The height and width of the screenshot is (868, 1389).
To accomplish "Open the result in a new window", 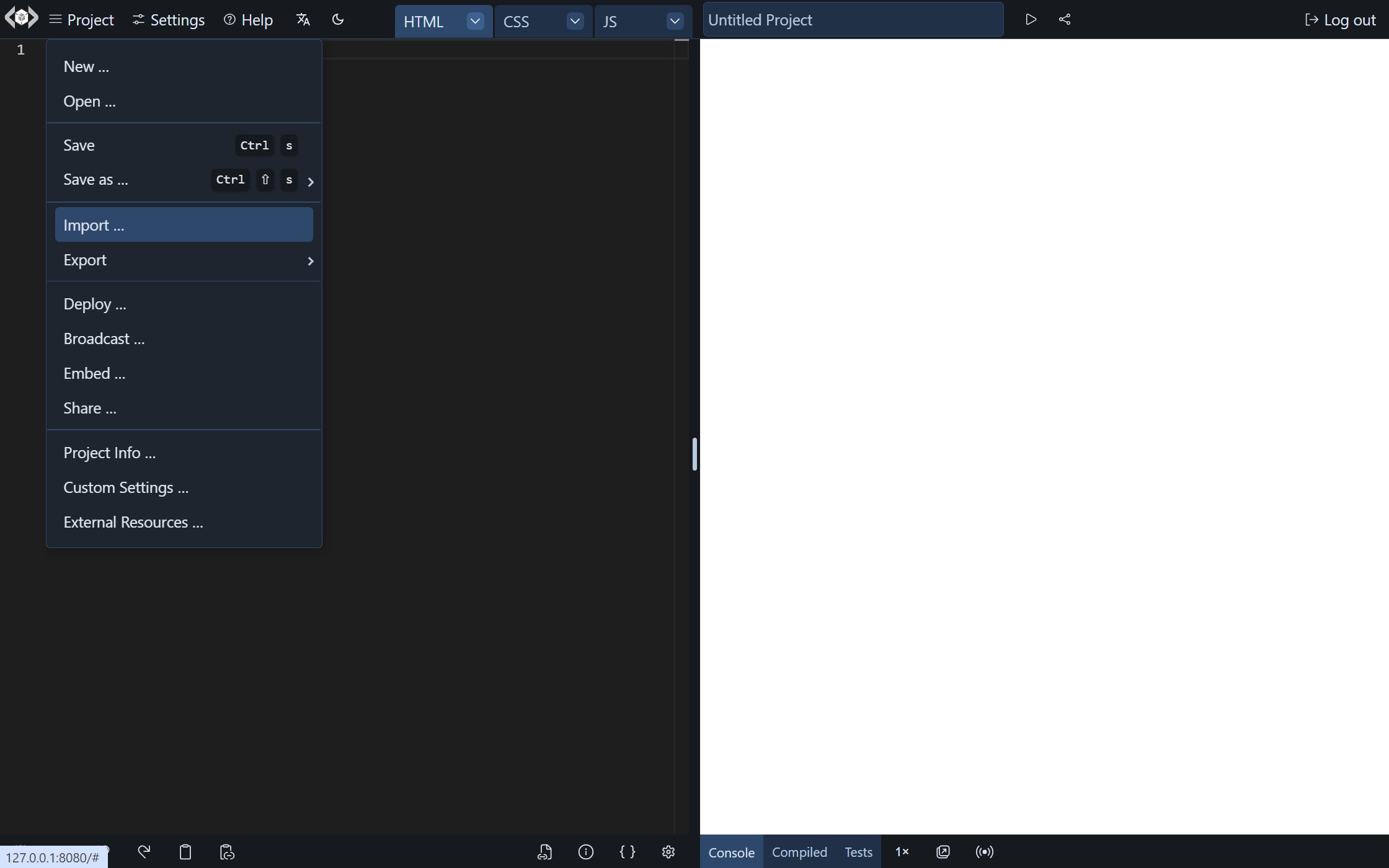I will 943,852.
